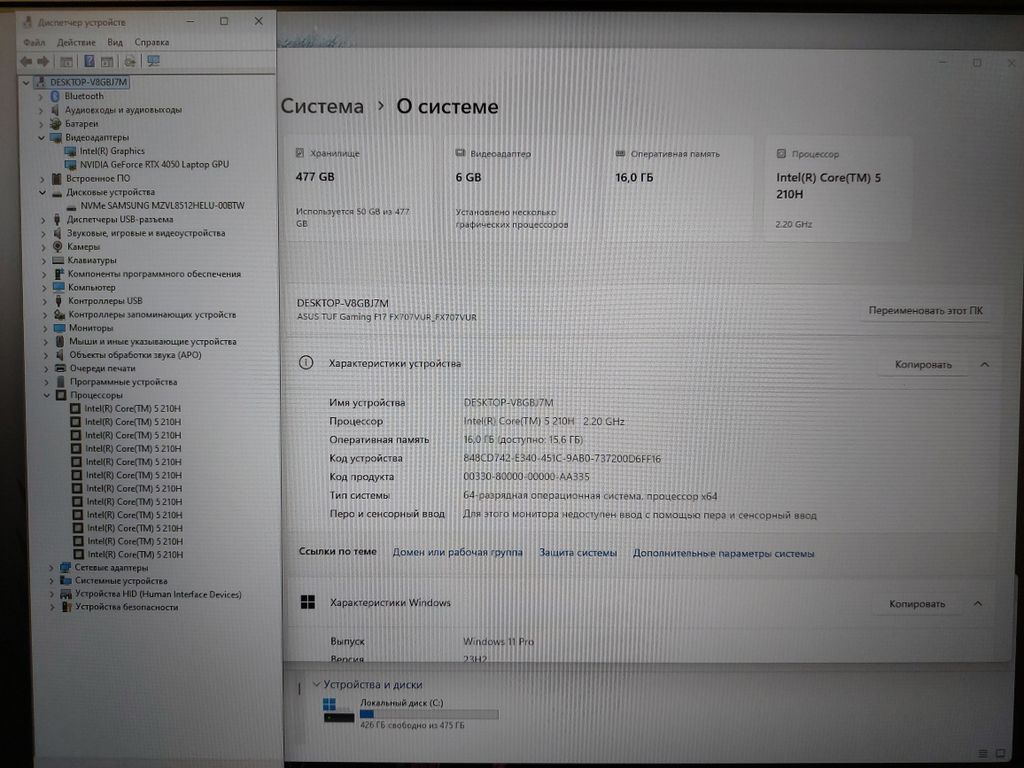Collapse the Видеоадаптеры tree node

pos(42,137)
